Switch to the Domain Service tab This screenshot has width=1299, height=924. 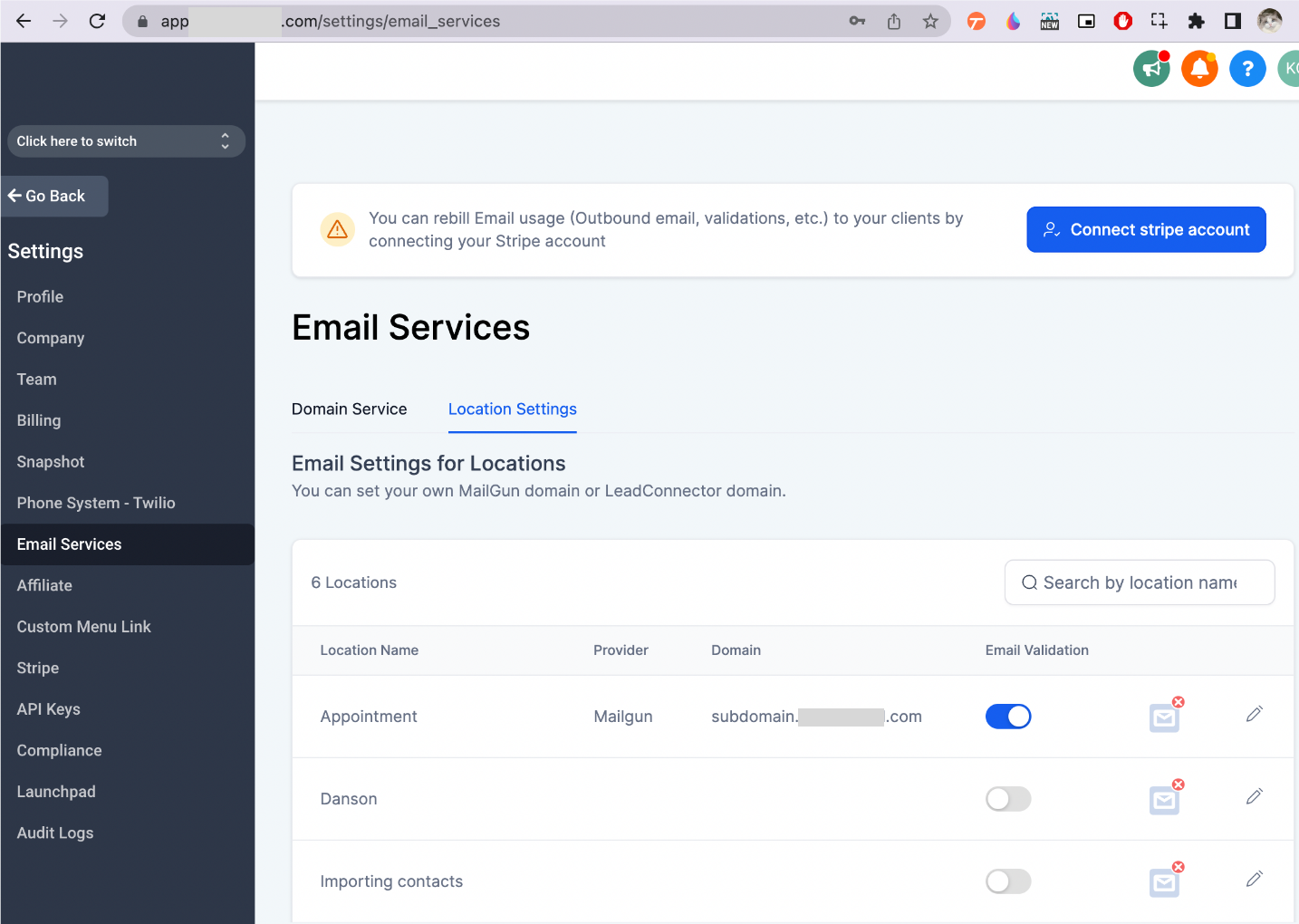click(x=350, y=409)
